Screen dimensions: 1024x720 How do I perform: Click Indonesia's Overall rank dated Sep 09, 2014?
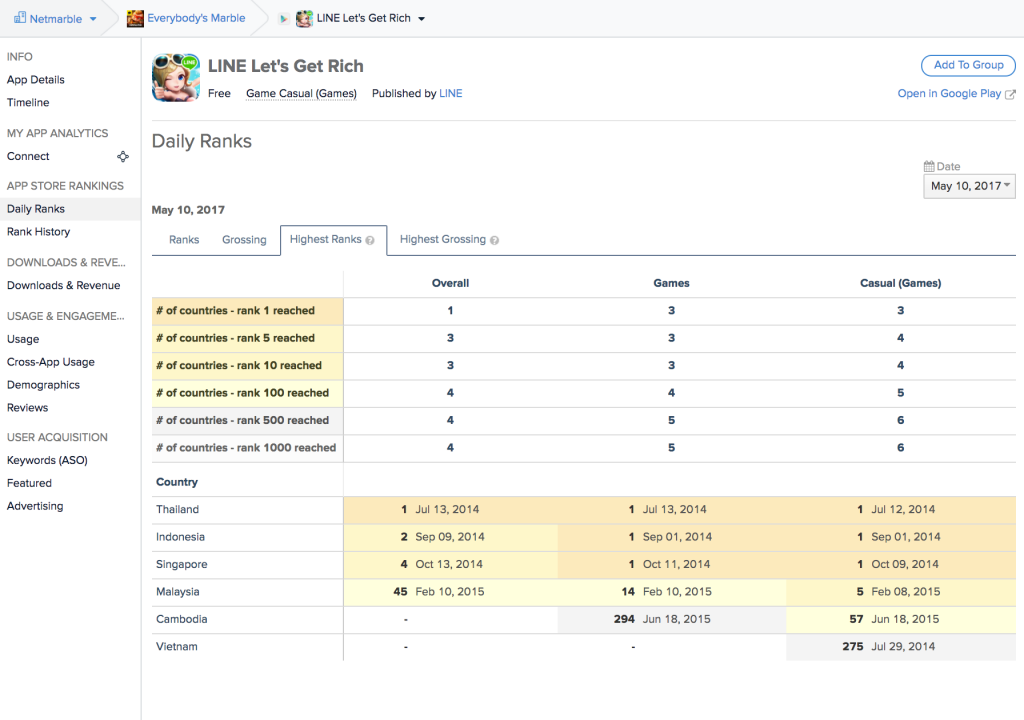click(451, 537)
